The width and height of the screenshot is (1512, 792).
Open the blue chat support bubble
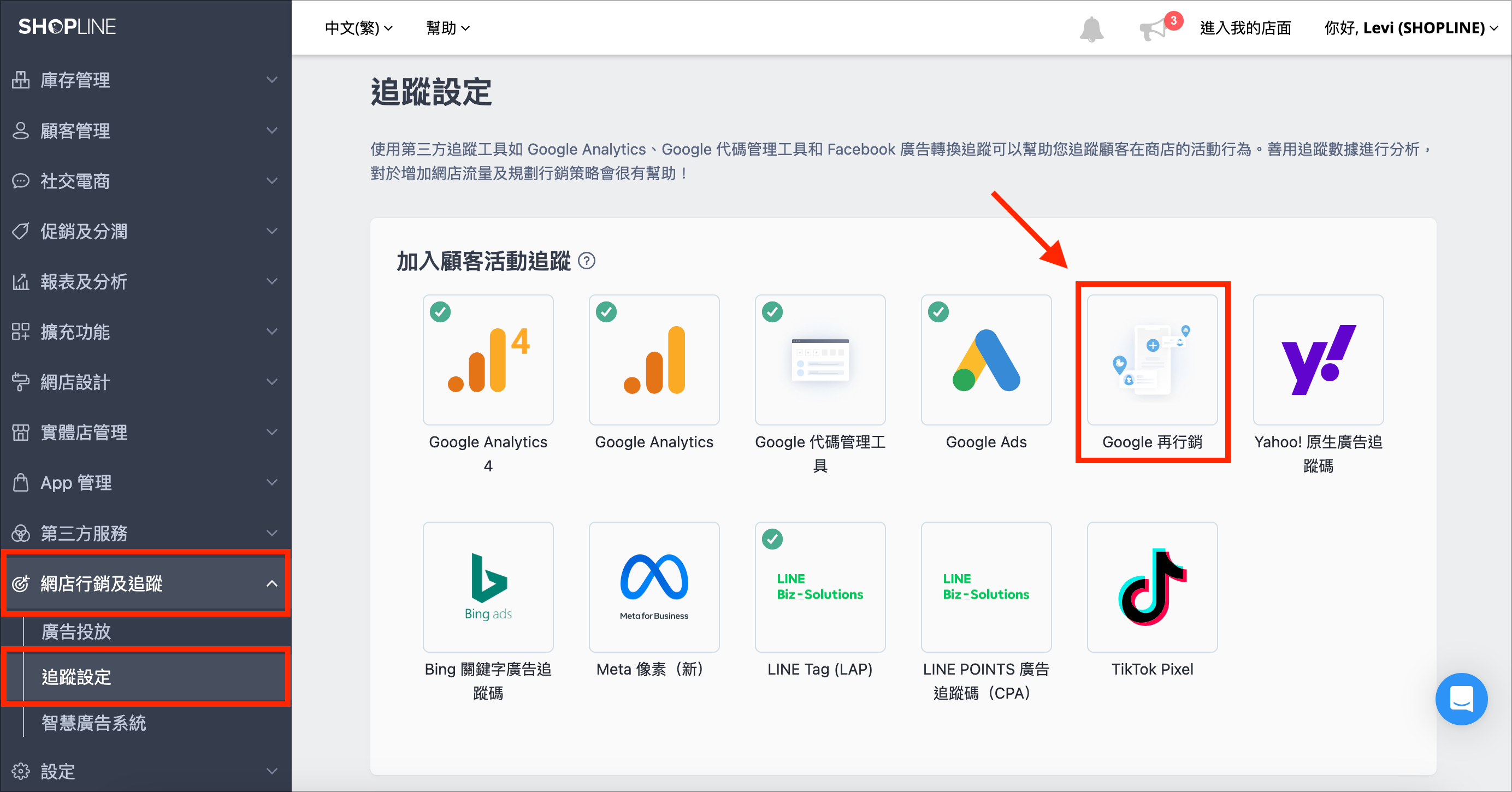pyautogui.click(x=1461, y=699)
